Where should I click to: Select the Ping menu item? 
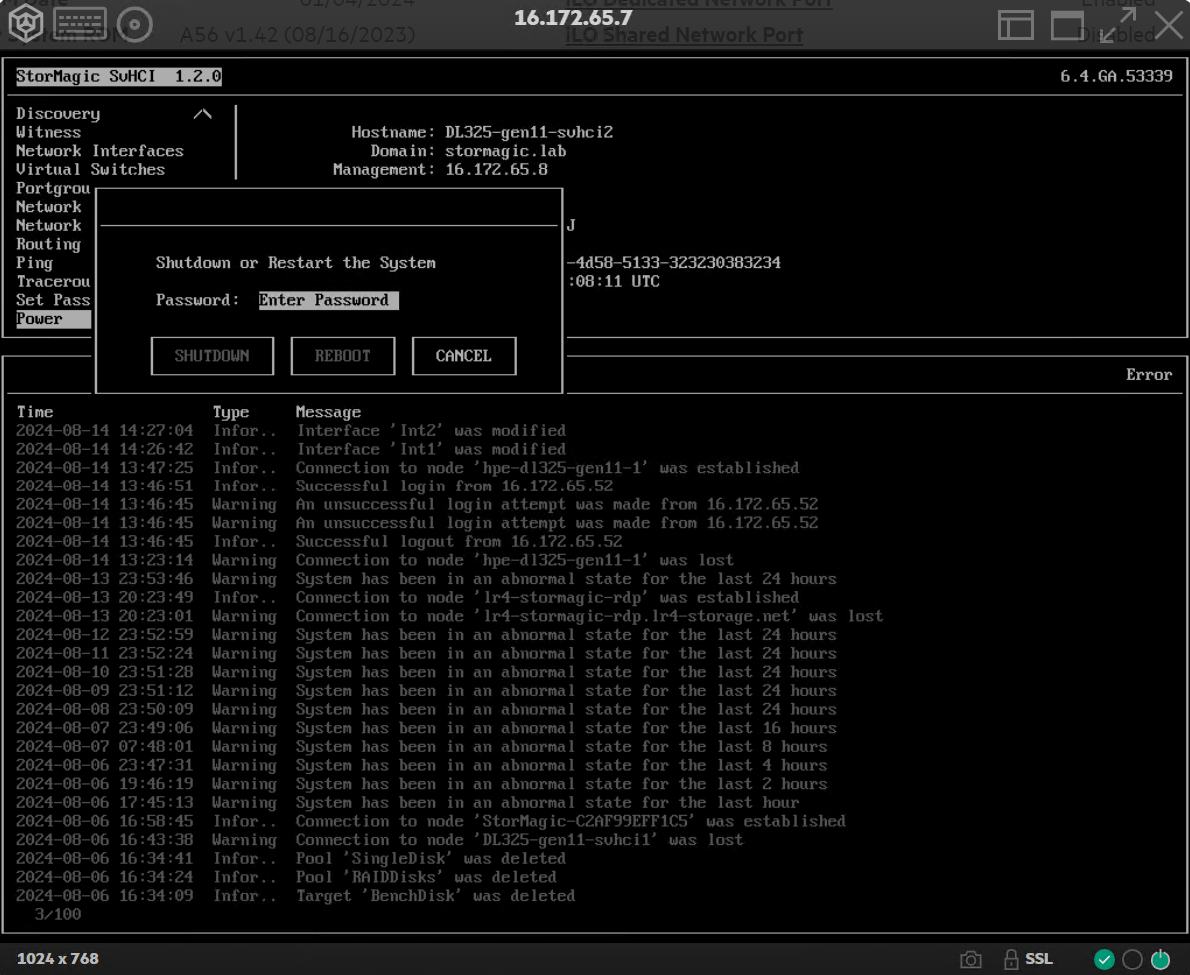(x=34, y=263)
